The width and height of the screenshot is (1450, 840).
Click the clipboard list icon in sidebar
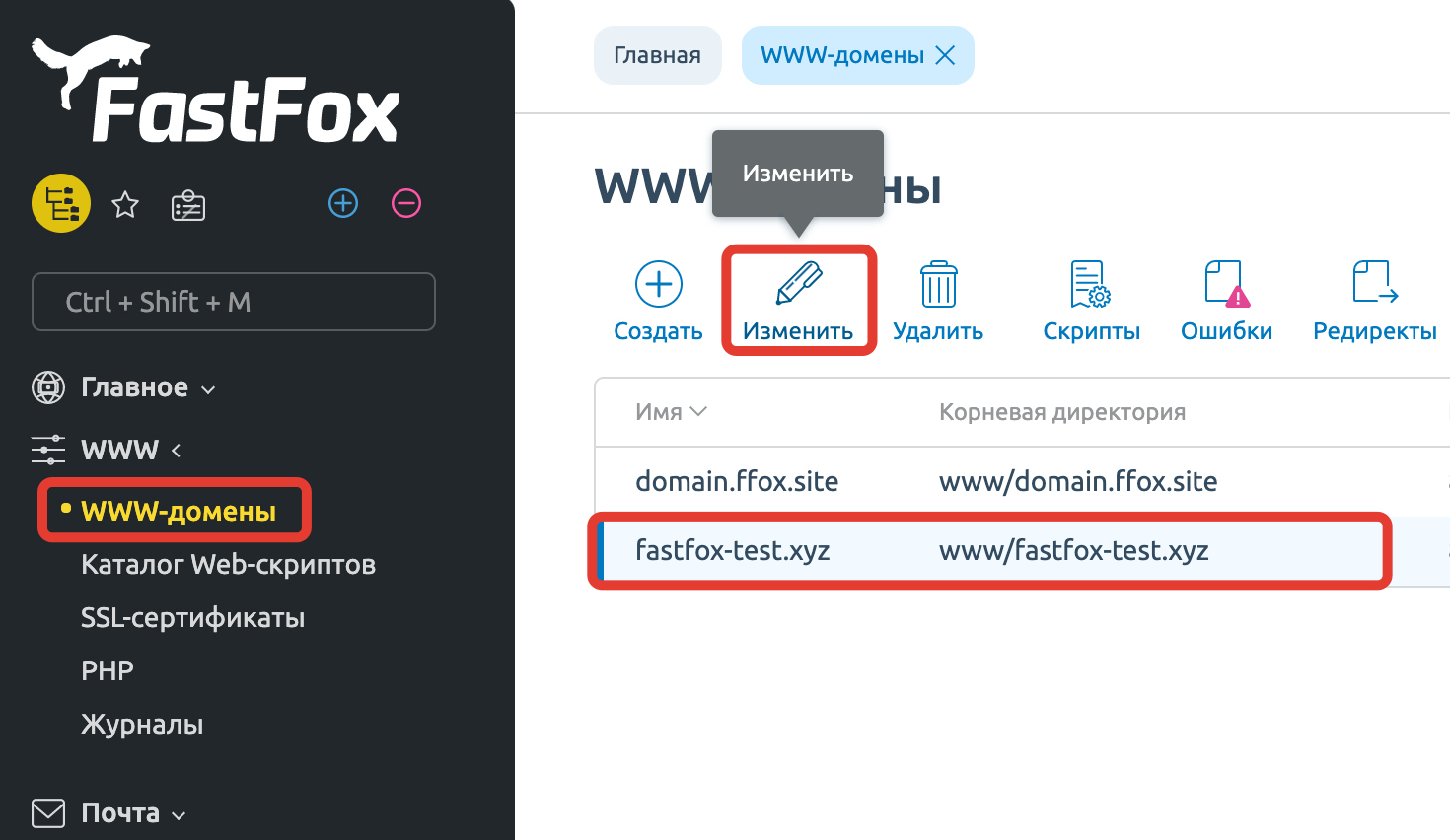coord(188,205)
